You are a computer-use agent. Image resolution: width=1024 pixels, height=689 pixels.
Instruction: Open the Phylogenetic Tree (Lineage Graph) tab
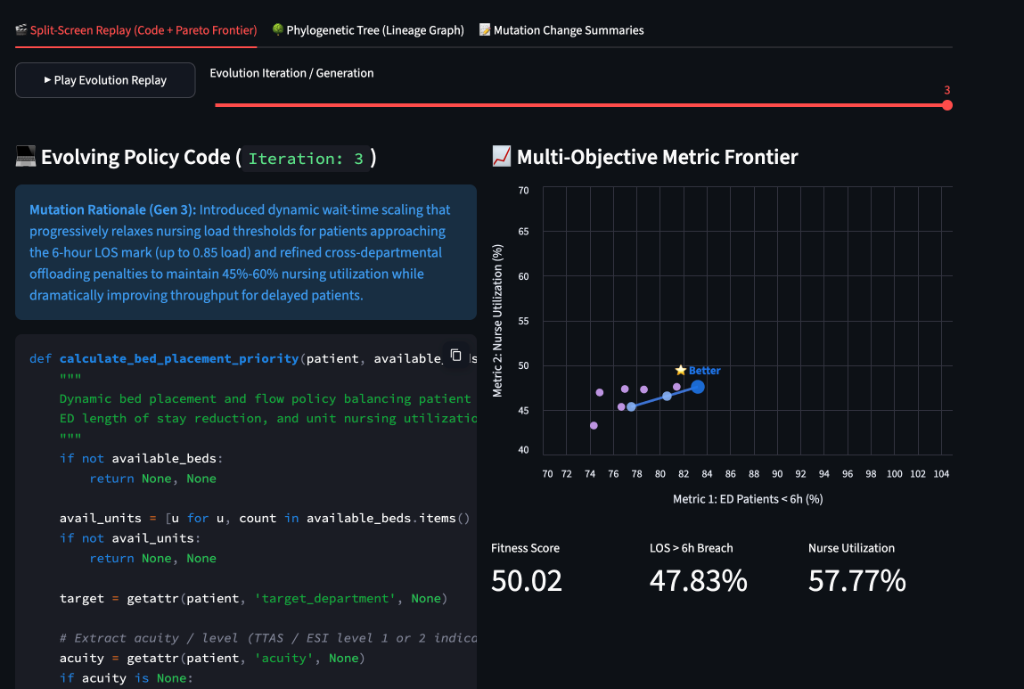point(368,30)
